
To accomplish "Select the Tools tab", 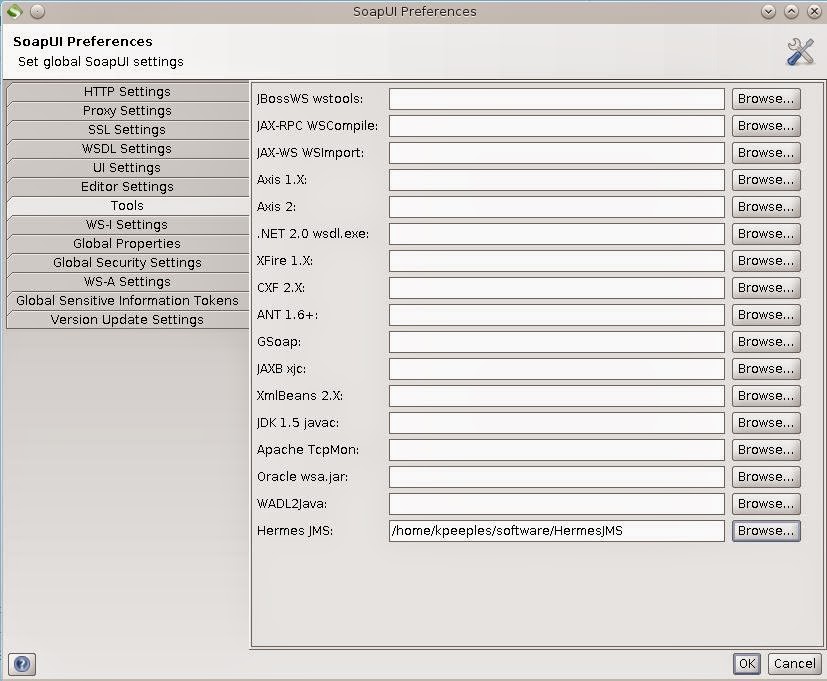I will [127, 206].
